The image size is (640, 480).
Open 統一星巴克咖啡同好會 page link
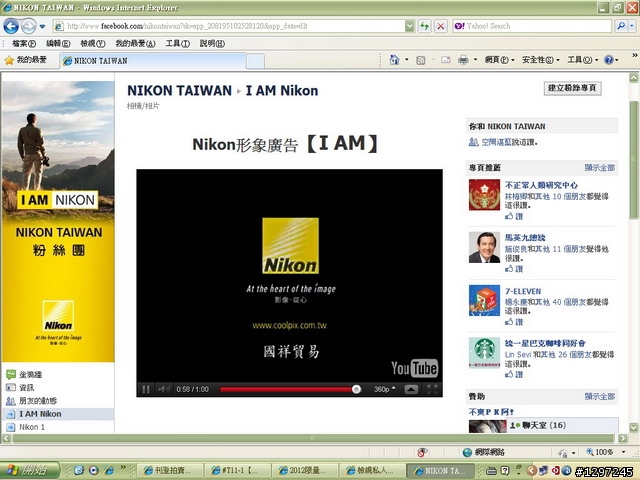[545, 343]
